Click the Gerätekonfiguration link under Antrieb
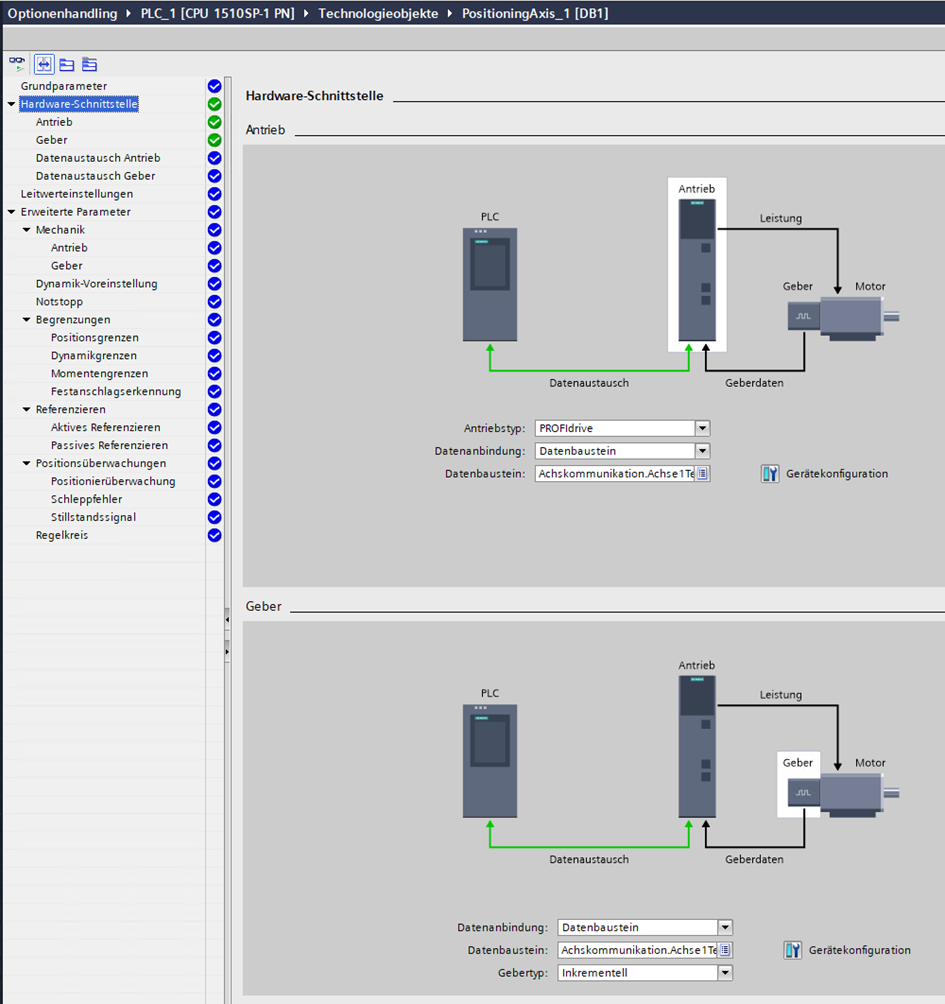The height and width of the screenshot is (1004, 945). click(837, 474)
